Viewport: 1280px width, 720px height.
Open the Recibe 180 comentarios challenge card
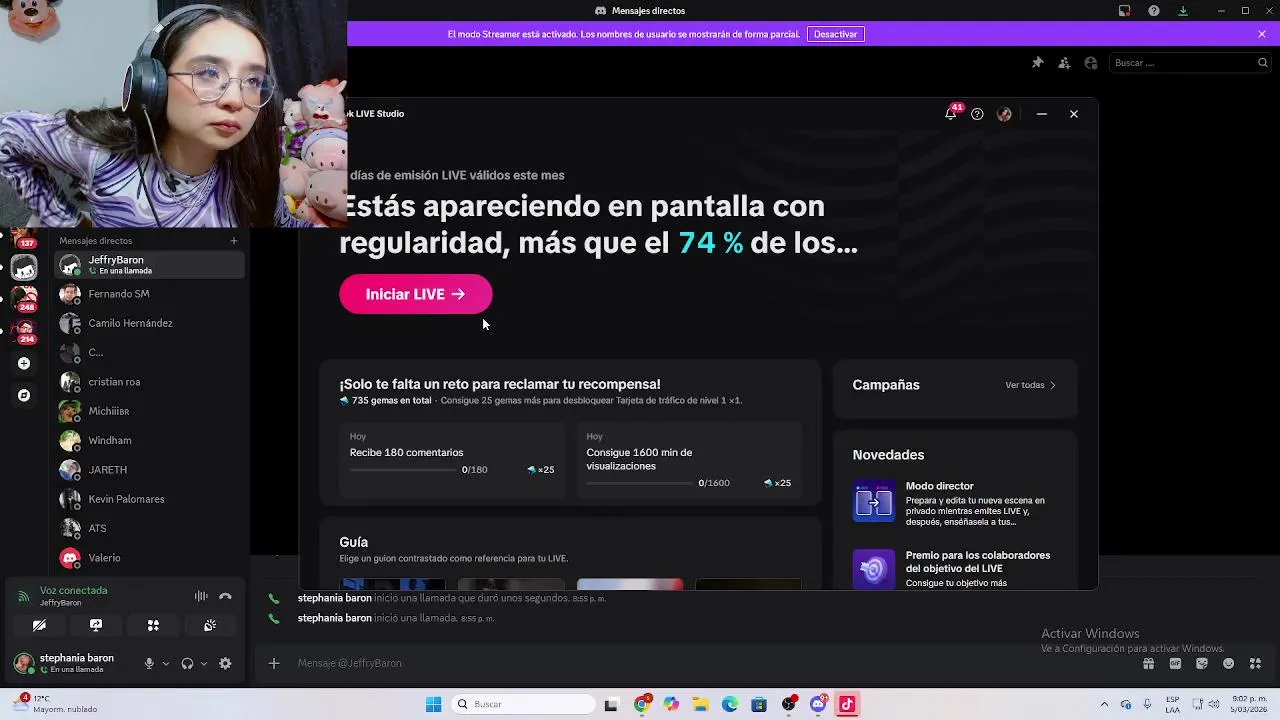(452, 460)
